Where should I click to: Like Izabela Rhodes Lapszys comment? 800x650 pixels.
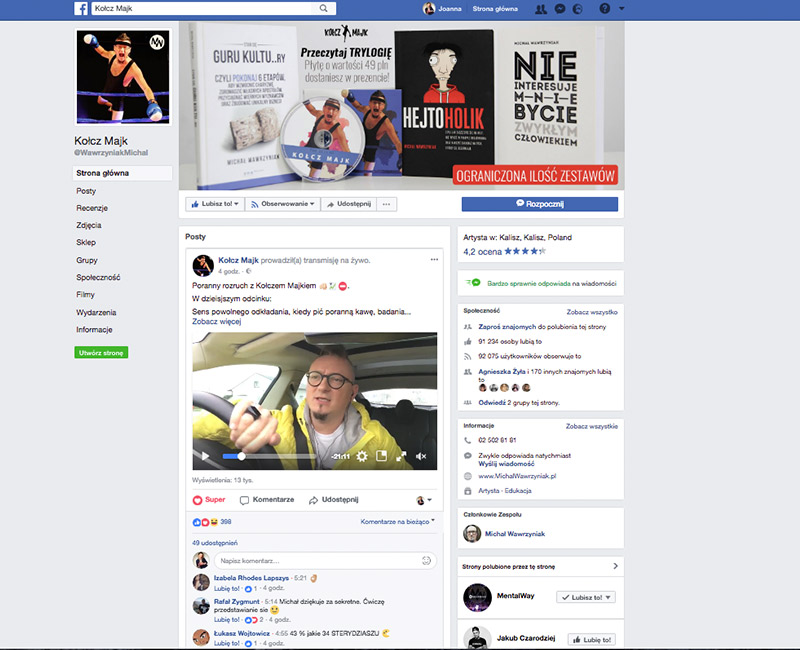click(x=227, y=588)
